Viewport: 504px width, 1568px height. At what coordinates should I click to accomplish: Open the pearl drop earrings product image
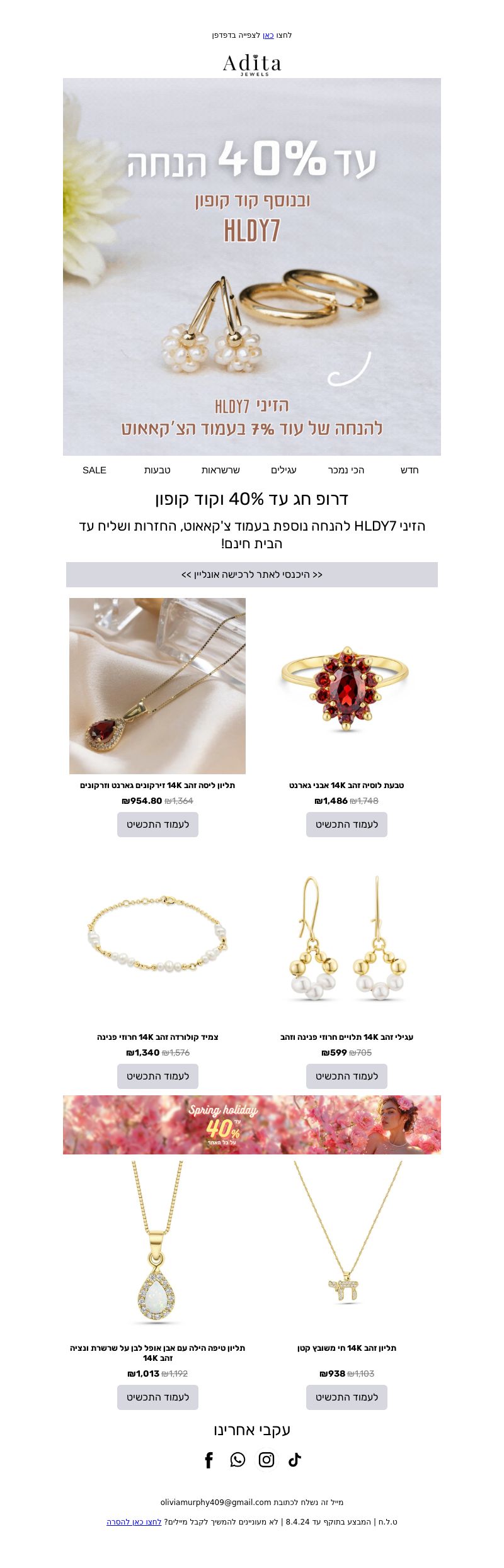(x=346, y=938)
